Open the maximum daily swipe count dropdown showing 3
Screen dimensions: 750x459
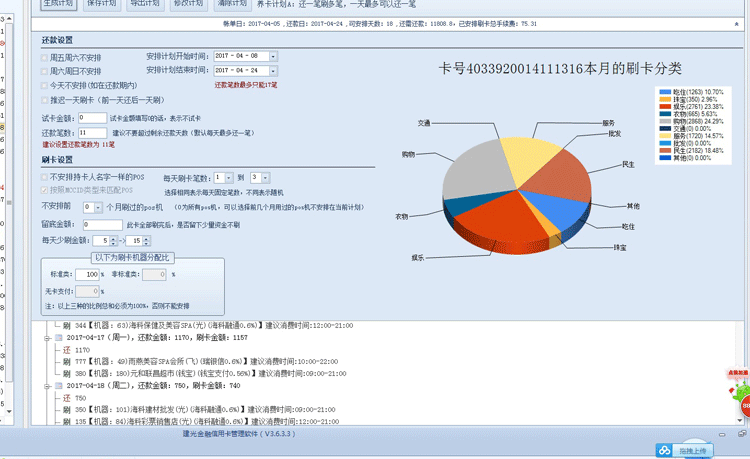click(266, 178)
